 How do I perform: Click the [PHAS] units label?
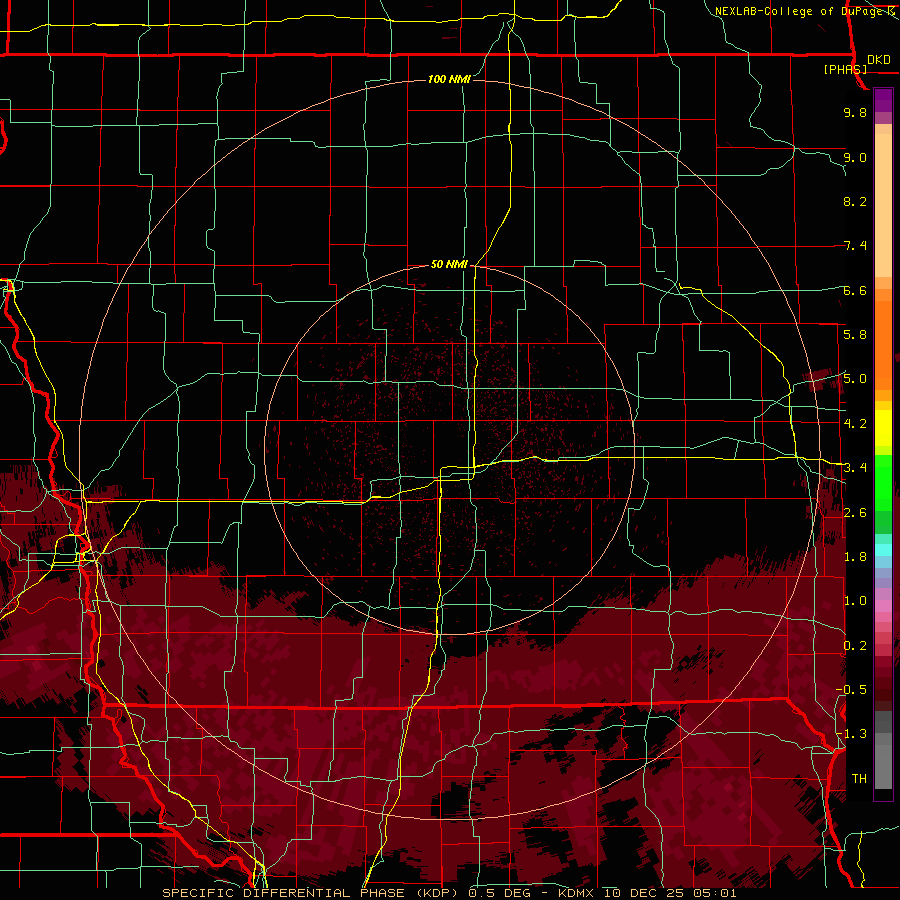click(845, 69)
